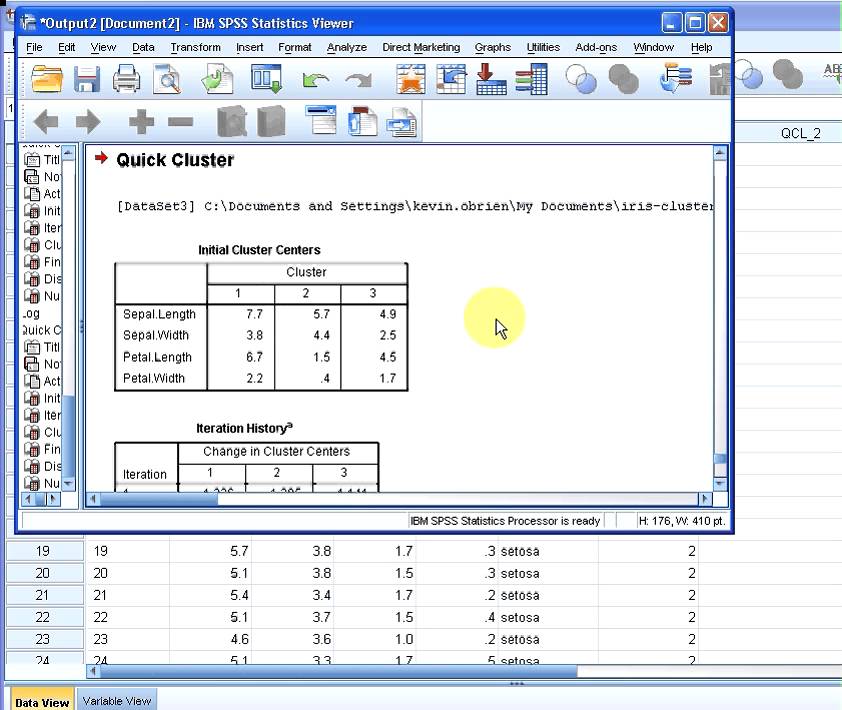
Task: Switch to Data View tab
Action: (42, 702)
